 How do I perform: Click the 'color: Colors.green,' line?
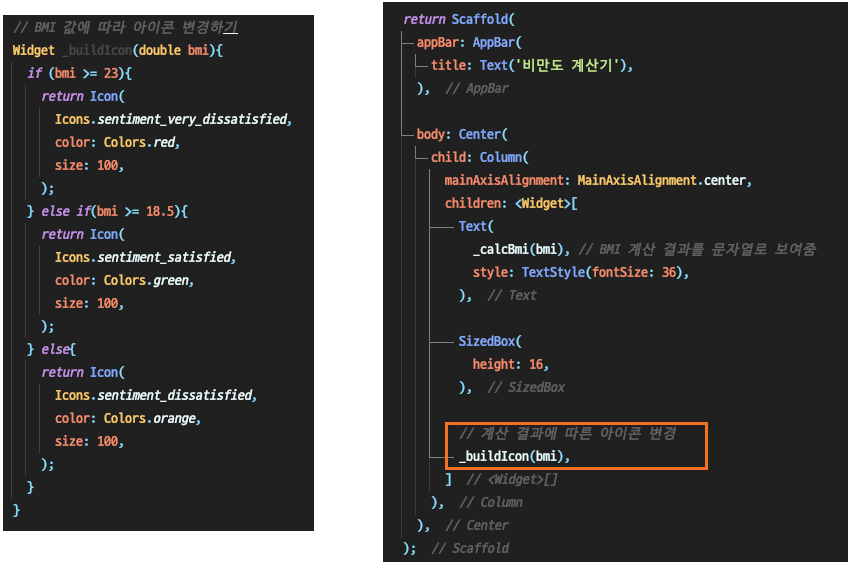pos(124,280)
